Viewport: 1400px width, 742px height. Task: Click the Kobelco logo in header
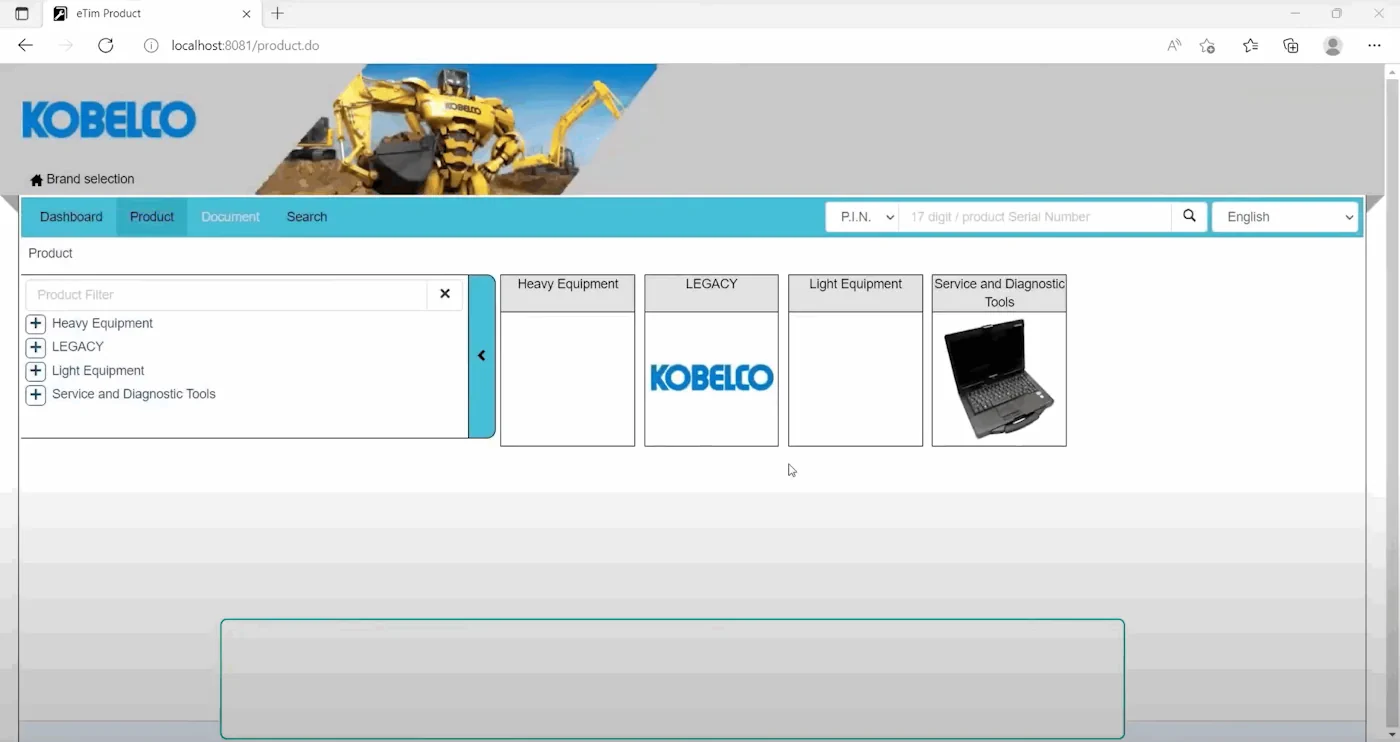pos(109,120)
